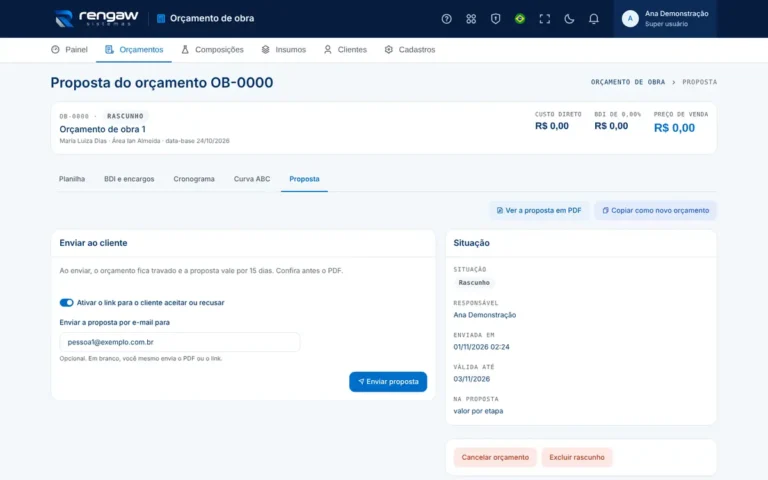The image size is (768, 480).
Task: Select the Proposta tab
Action: click(304, 179)
